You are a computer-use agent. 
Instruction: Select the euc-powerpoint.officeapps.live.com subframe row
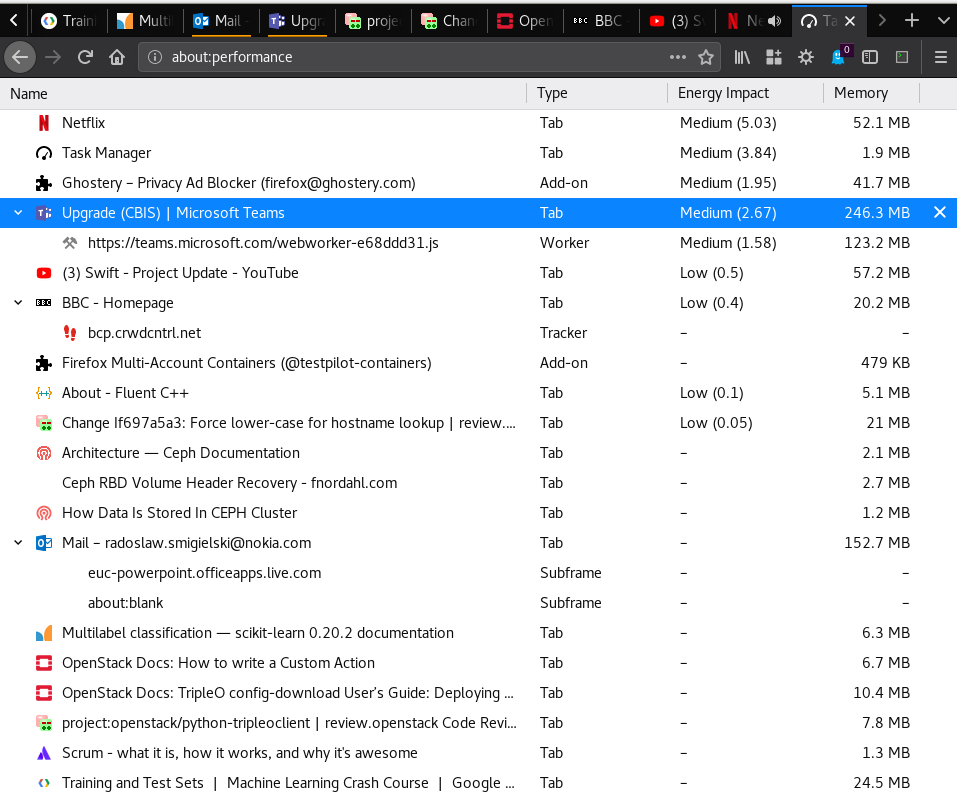tap(478, 573)
